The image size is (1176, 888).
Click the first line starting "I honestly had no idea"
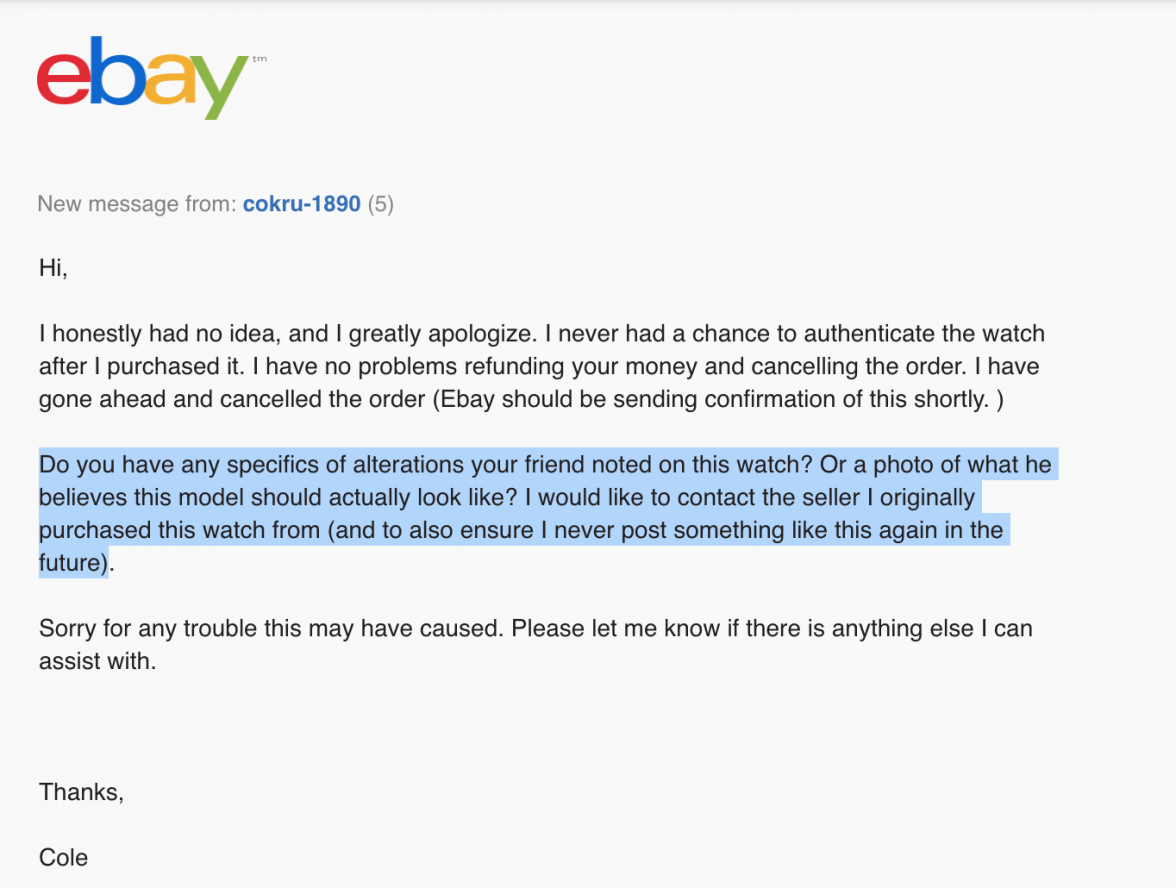[x=542, y=333]
